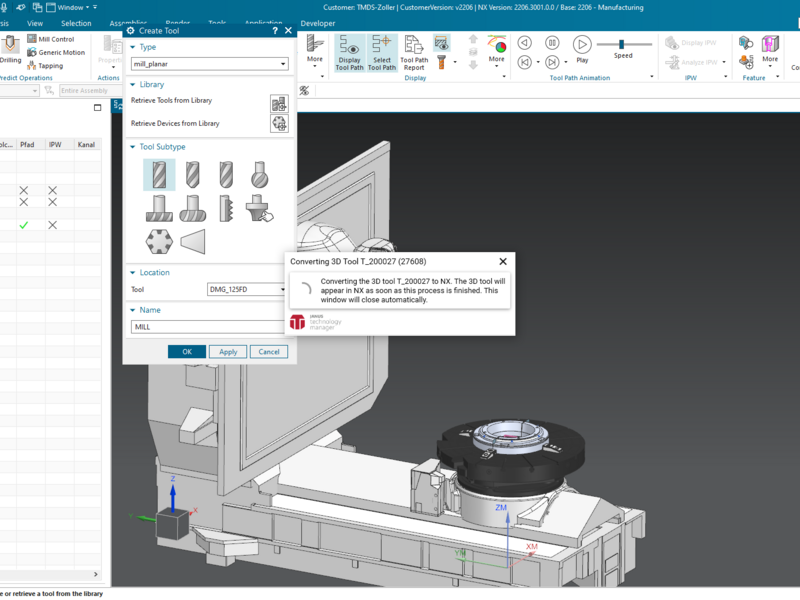Maximize the operation navigator panel
Viewport: 800px width, 600px height.
pos(97,108)
